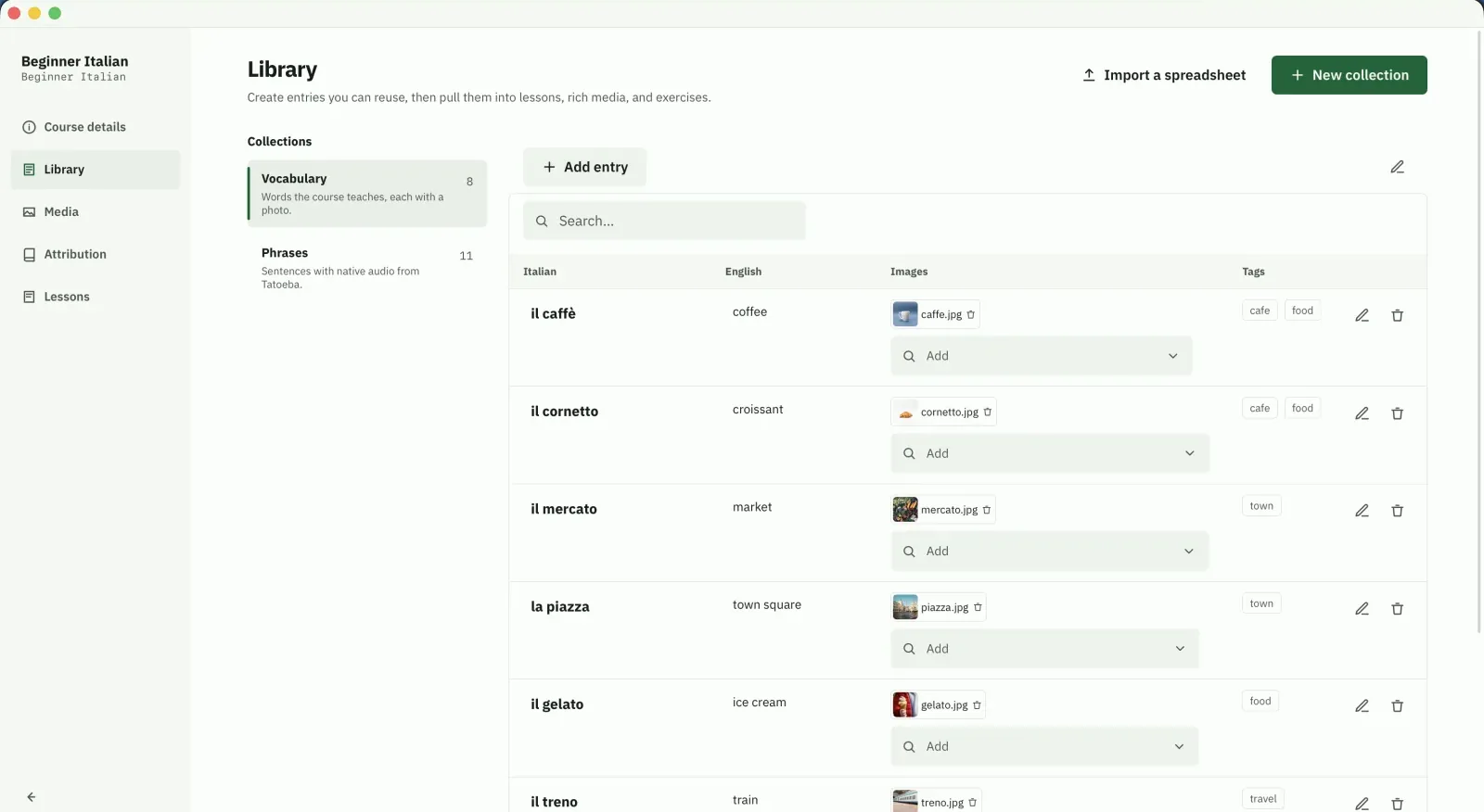1484x812 pixels.
Task: Open the caffe.jpg thumbnail
Action: pyautogui.click(x=905, y=314)
